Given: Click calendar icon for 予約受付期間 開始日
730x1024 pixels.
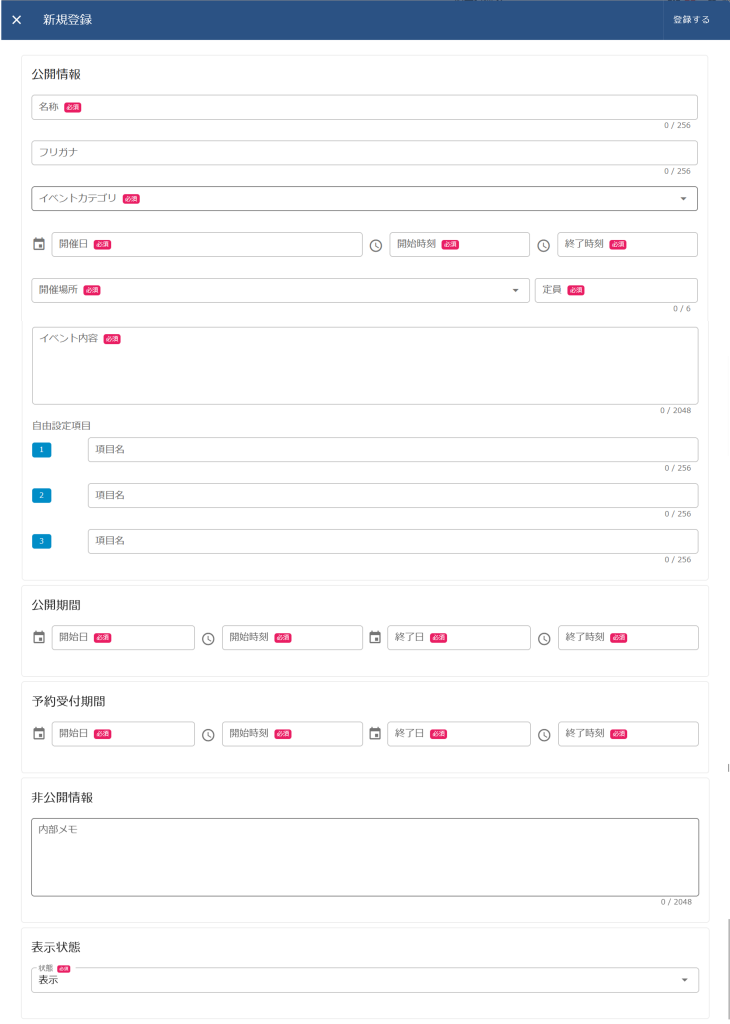Looking at the screenshot, I should [x=39, y=733].
